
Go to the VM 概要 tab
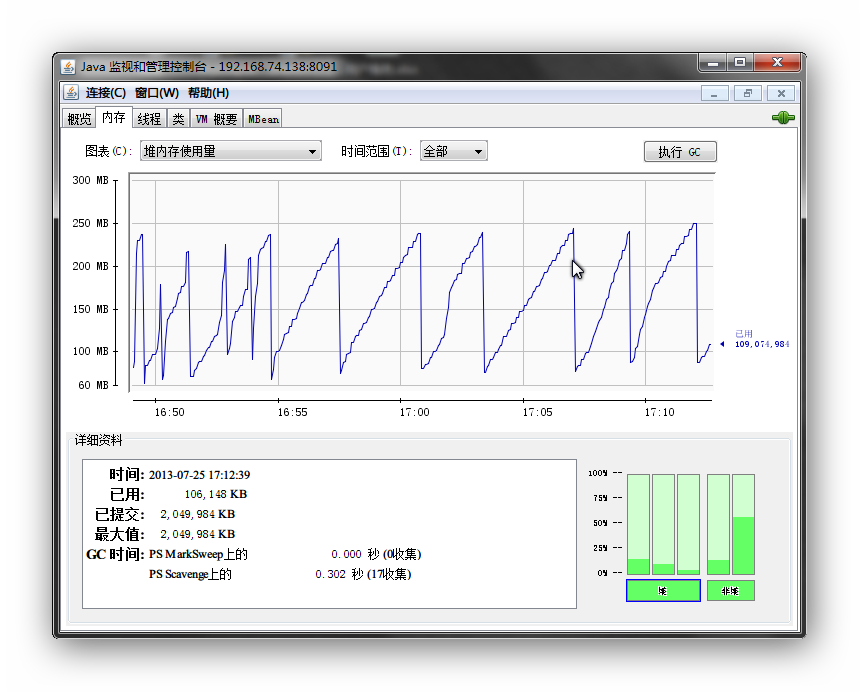pyautogui.click(x=217, y=119)
